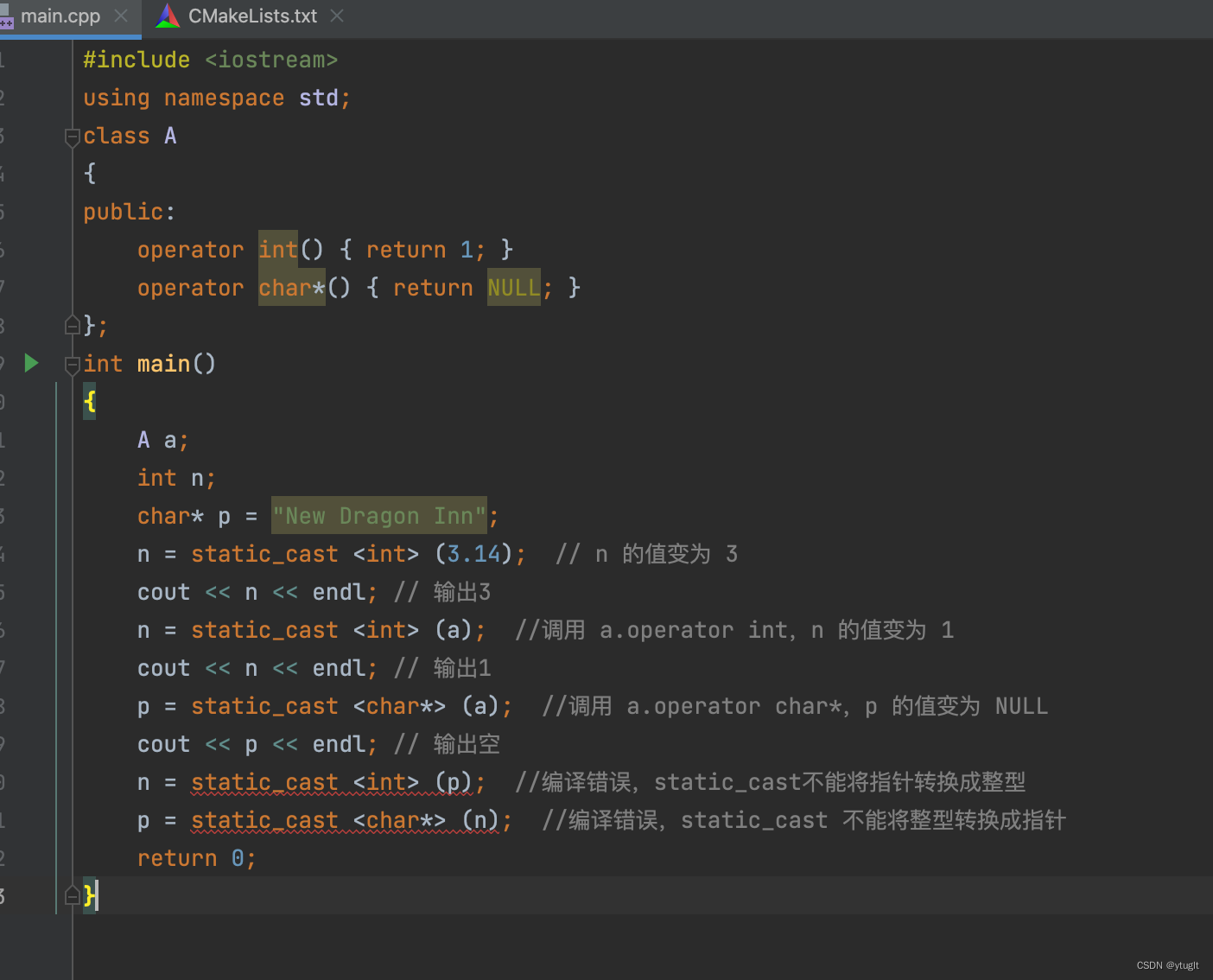
Task: Click on 'using namespace std;' text
Action: tap(217, 98)
